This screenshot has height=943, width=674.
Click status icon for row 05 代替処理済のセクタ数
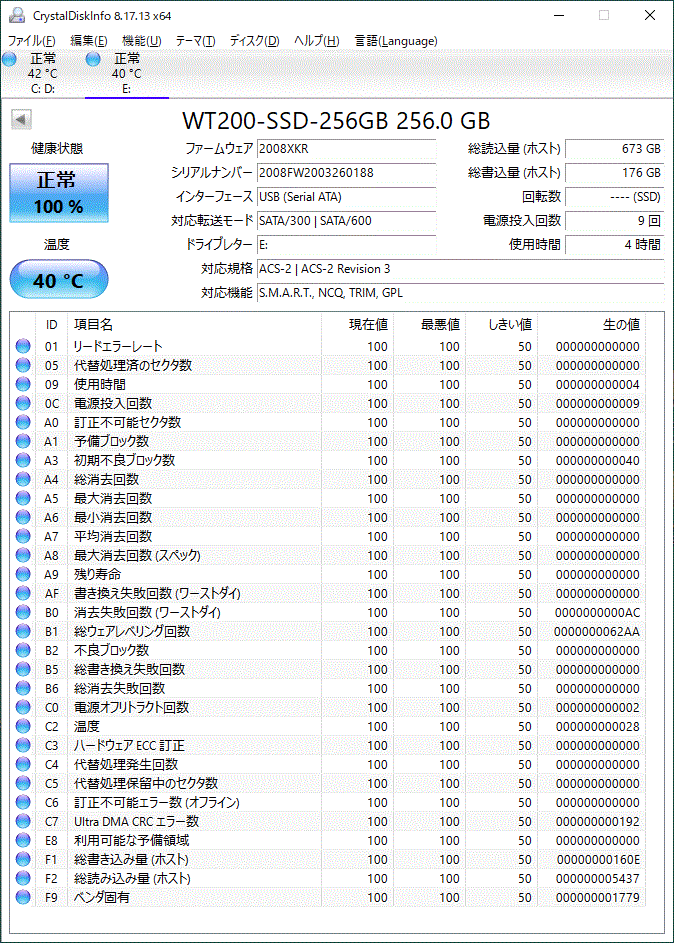coord(23,365)
